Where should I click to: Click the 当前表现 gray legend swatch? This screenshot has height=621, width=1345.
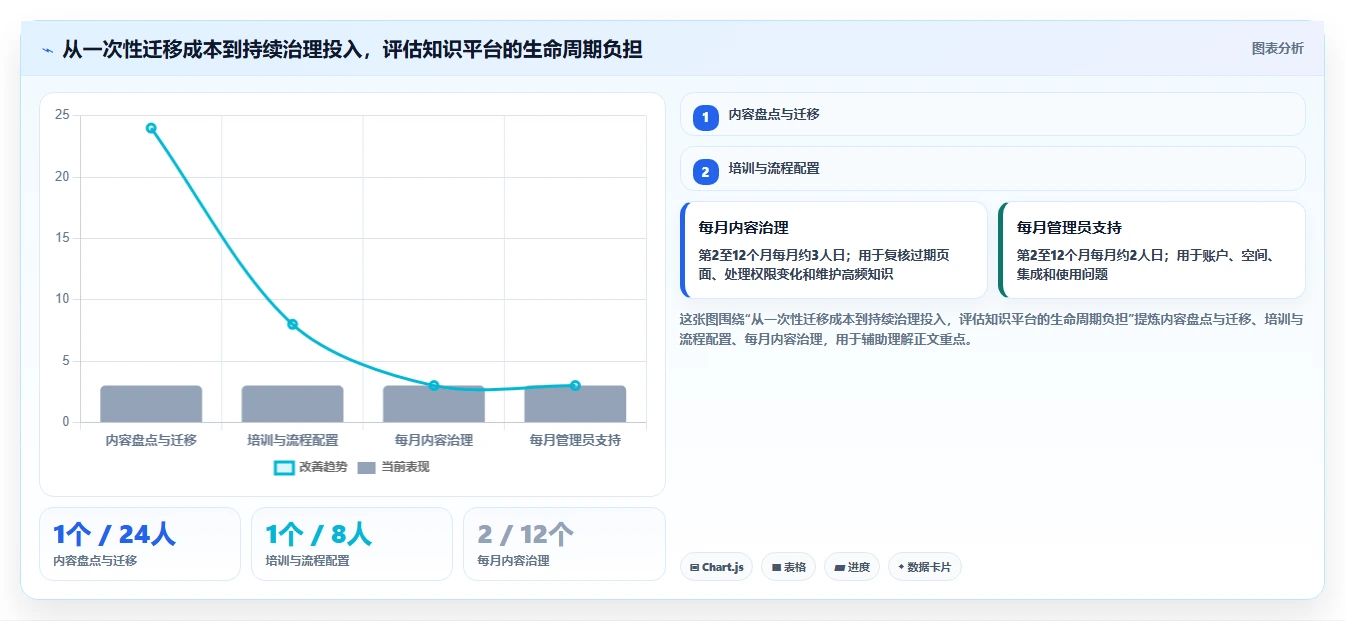pos(366,467)
